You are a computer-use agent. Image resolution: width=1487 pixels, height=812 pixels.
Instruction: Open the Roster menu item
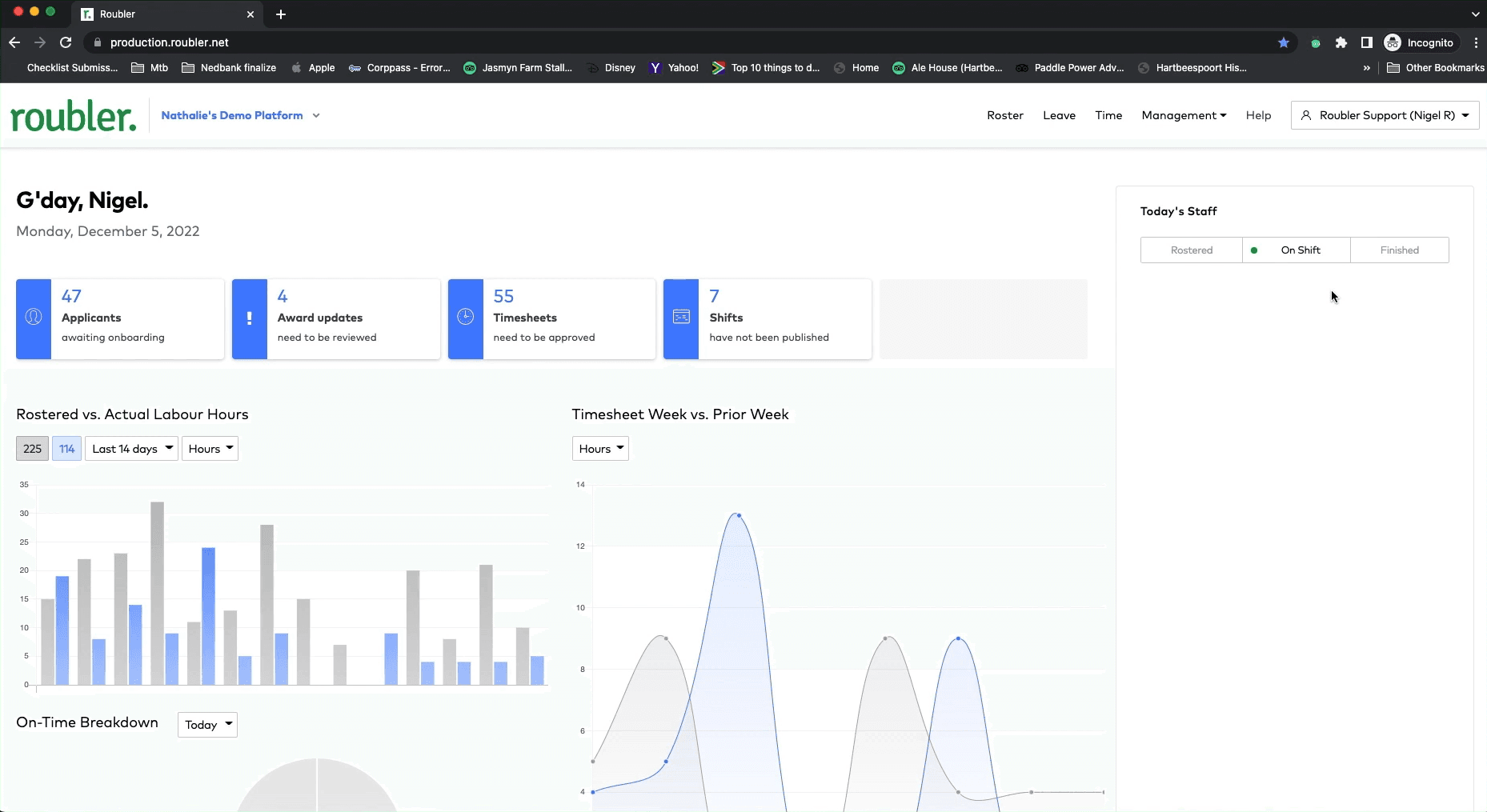pyautogui.click(x=1005, y=115)
